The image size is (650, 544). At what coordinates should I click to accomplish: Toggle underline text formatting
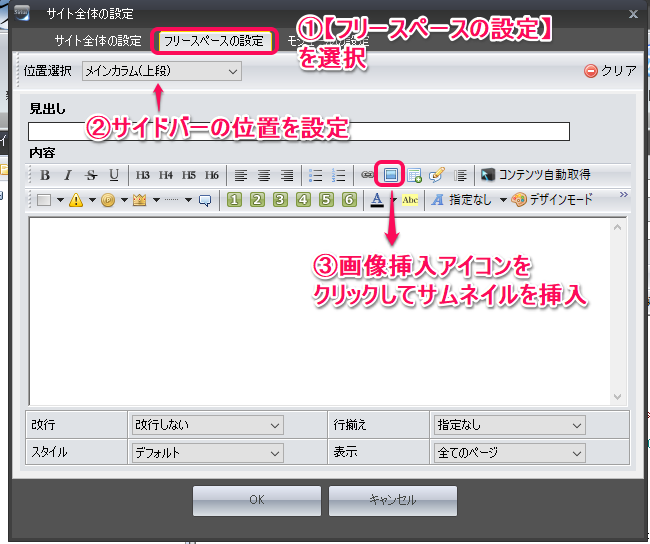coord(114,175)
